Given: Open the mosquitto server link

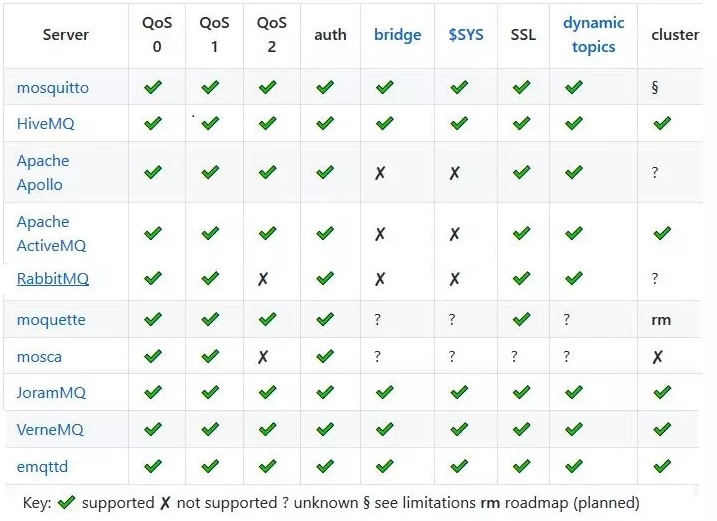Looking at the screenshot, I should coord(53,88).
